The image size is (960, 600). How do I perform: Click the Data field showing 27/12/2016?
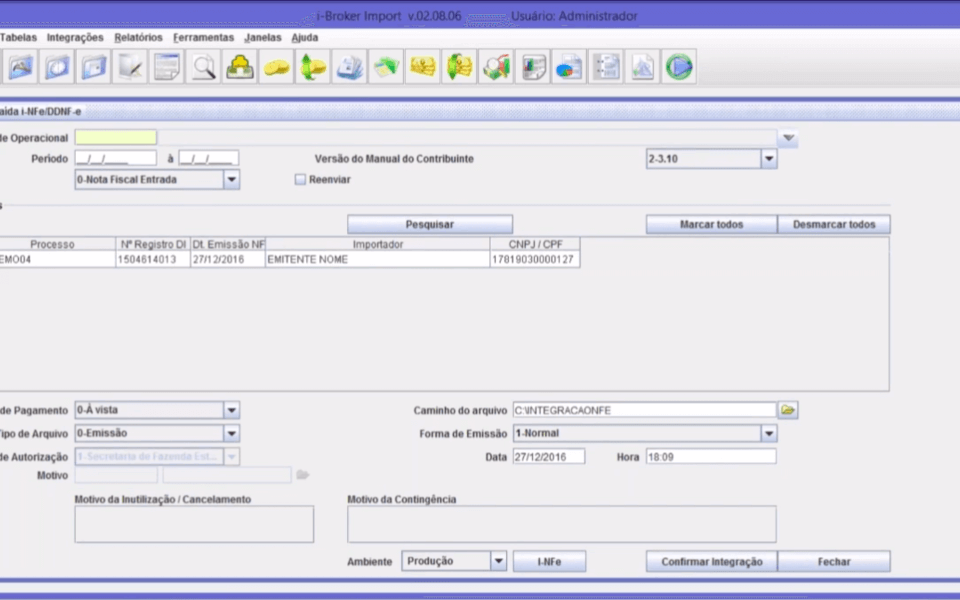549,456
